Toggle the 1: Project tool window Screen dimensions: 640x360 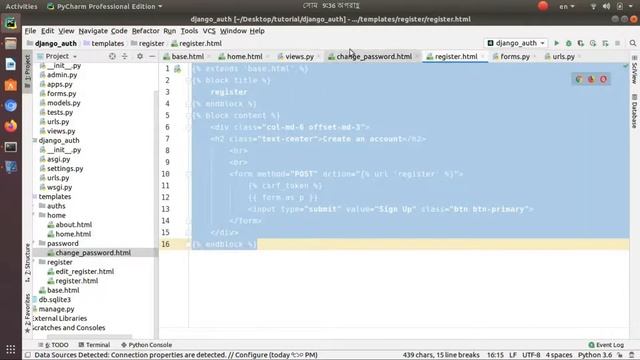click(27, 71)
